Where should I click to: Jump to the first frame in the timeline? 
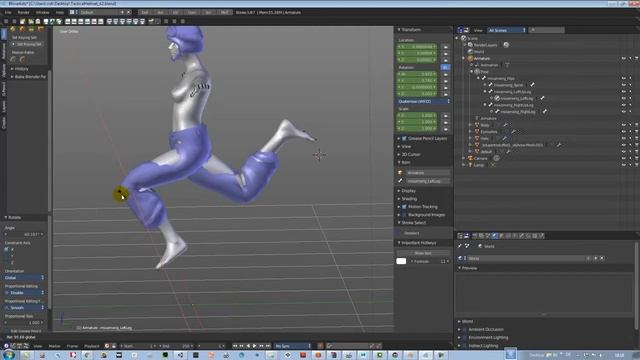[x=235, y=346]
